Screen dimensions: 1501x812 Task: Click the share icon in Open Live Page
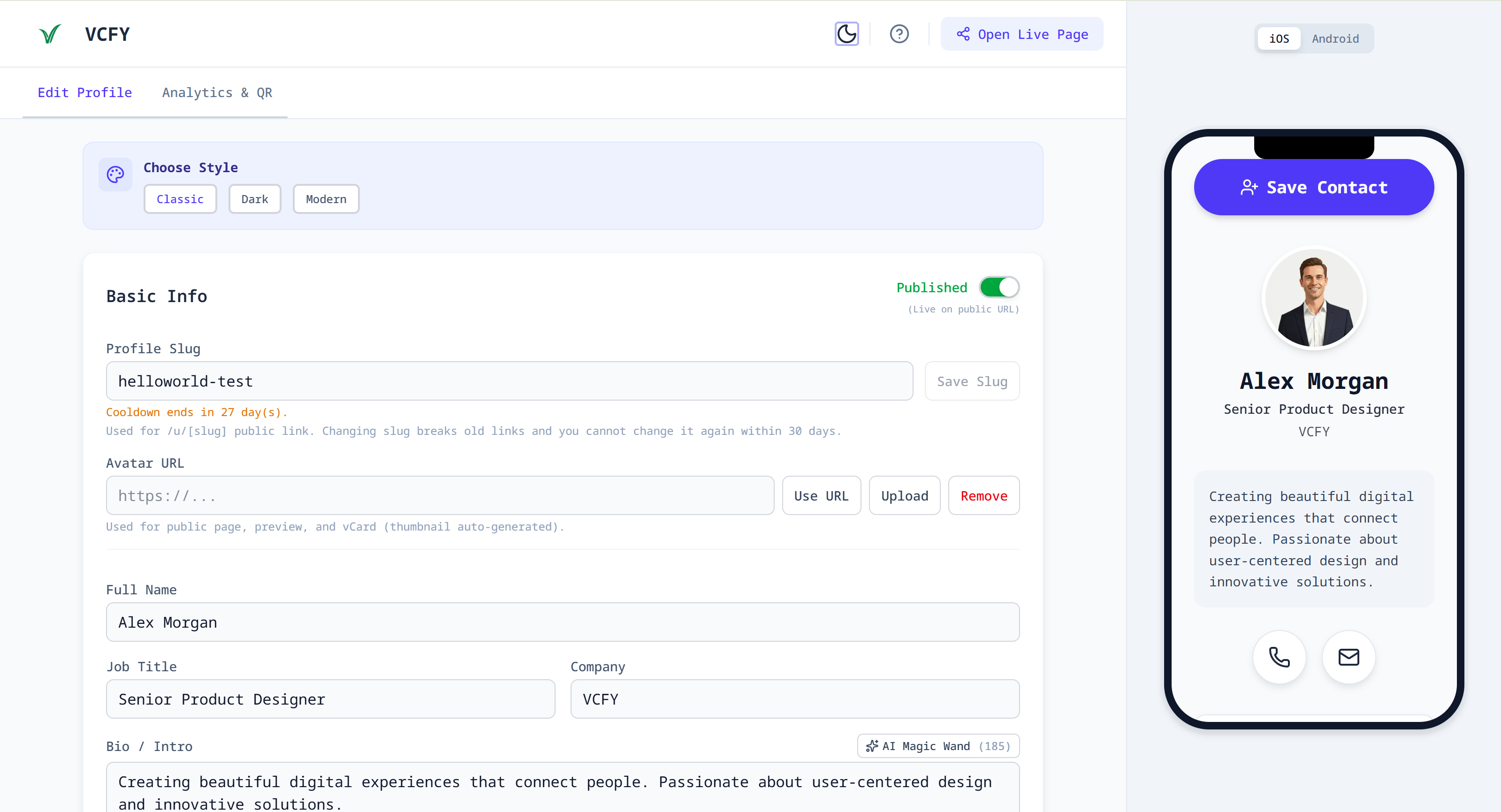[x=963, y=34]
